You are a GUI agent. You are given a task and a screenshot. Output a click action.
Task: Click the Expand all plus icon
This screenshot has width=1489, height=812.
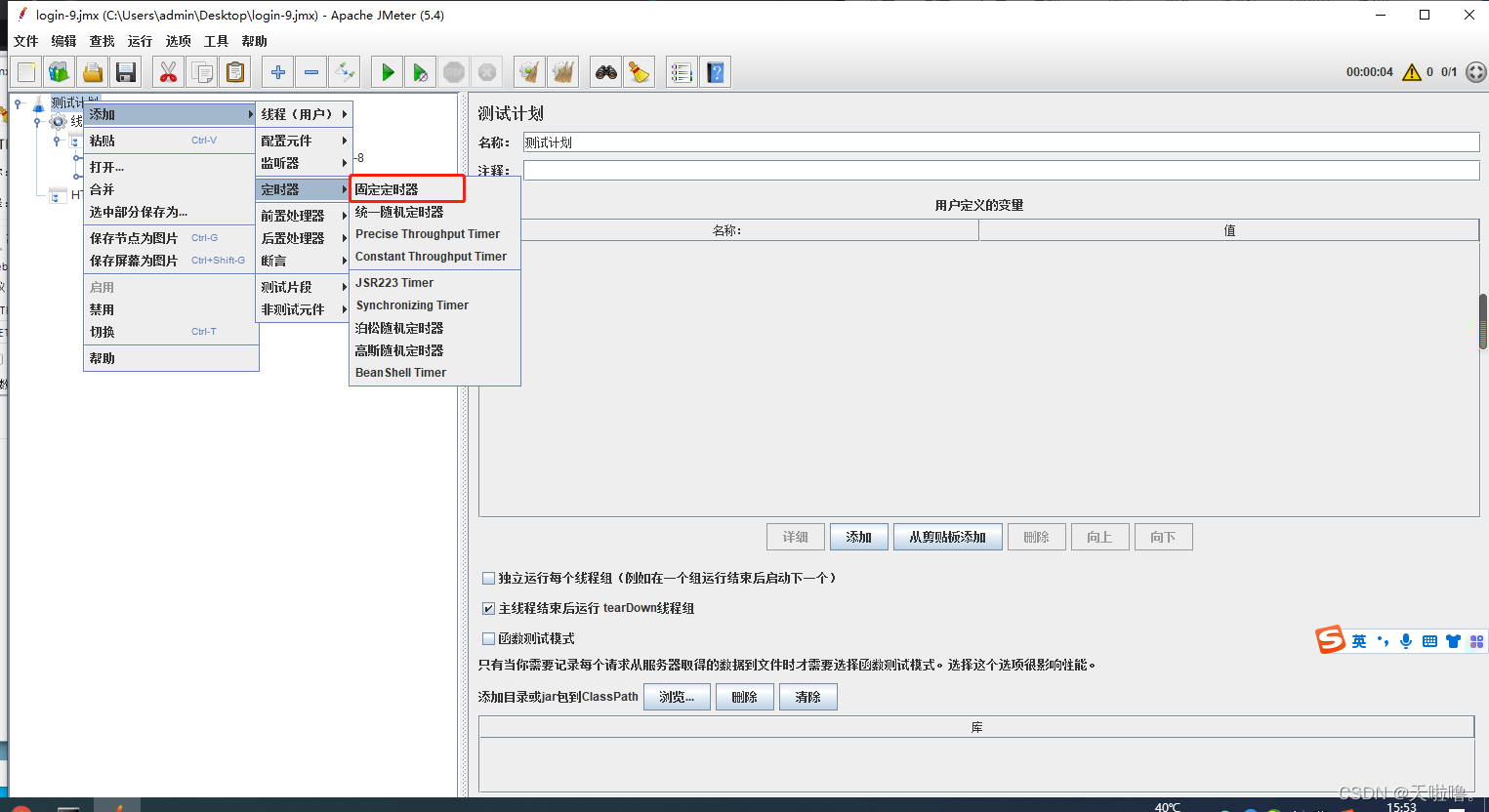[278, 72]
